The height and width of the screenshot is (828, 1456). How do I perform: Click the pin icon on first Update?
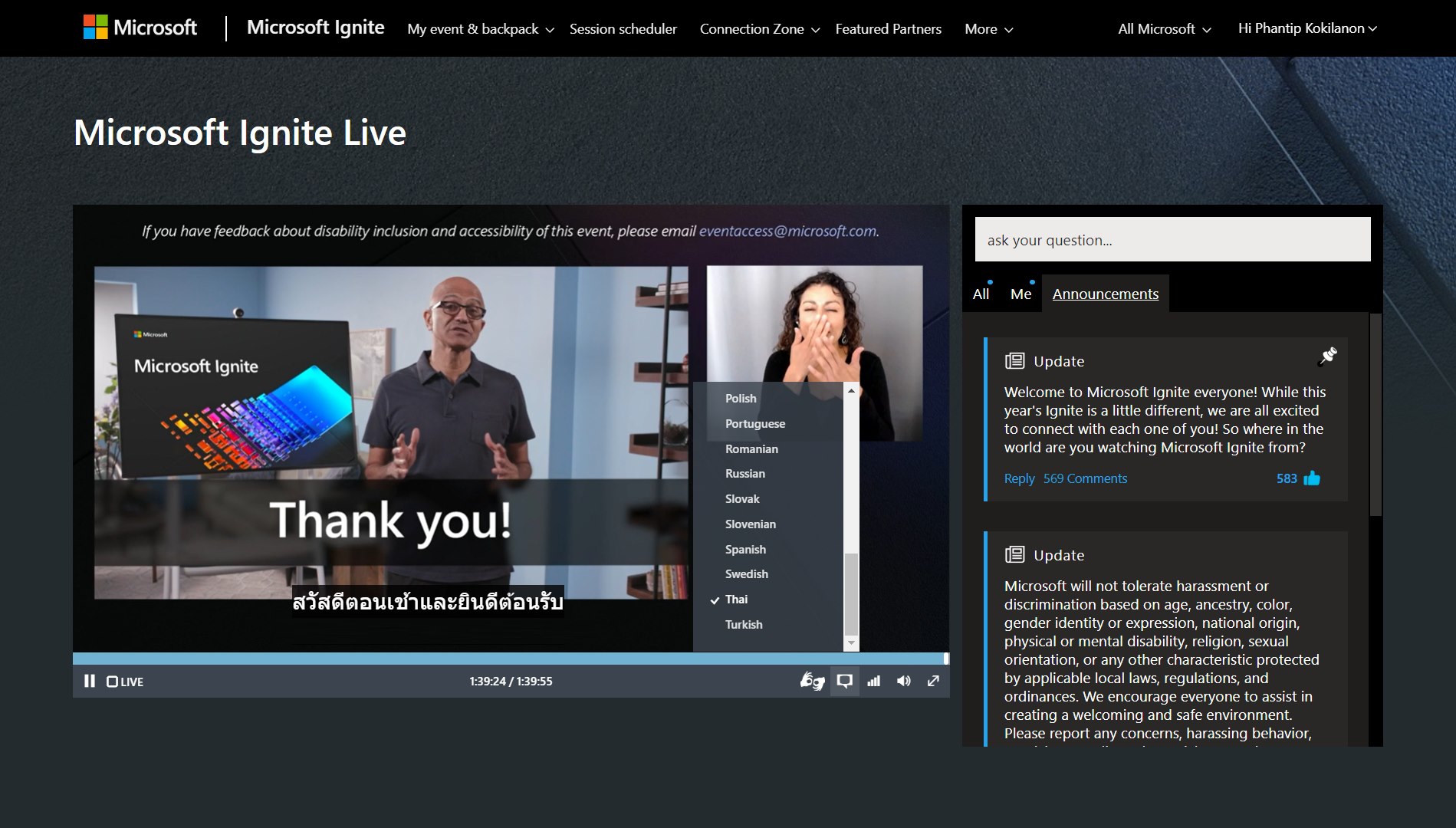1327,356
